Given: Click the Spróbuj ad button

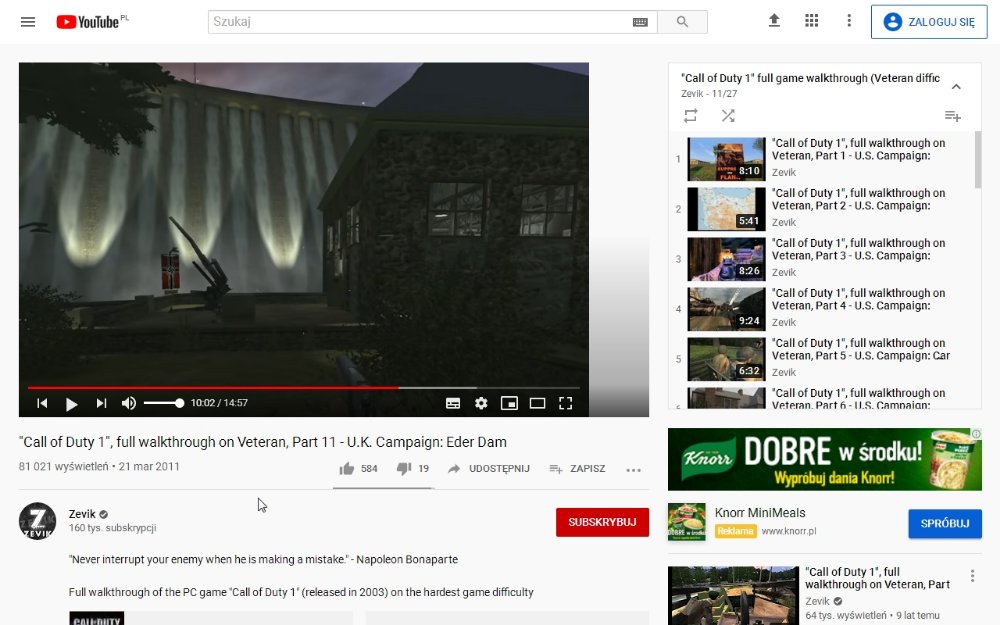Looking at the screenshot, I should [x=945, y=524].
